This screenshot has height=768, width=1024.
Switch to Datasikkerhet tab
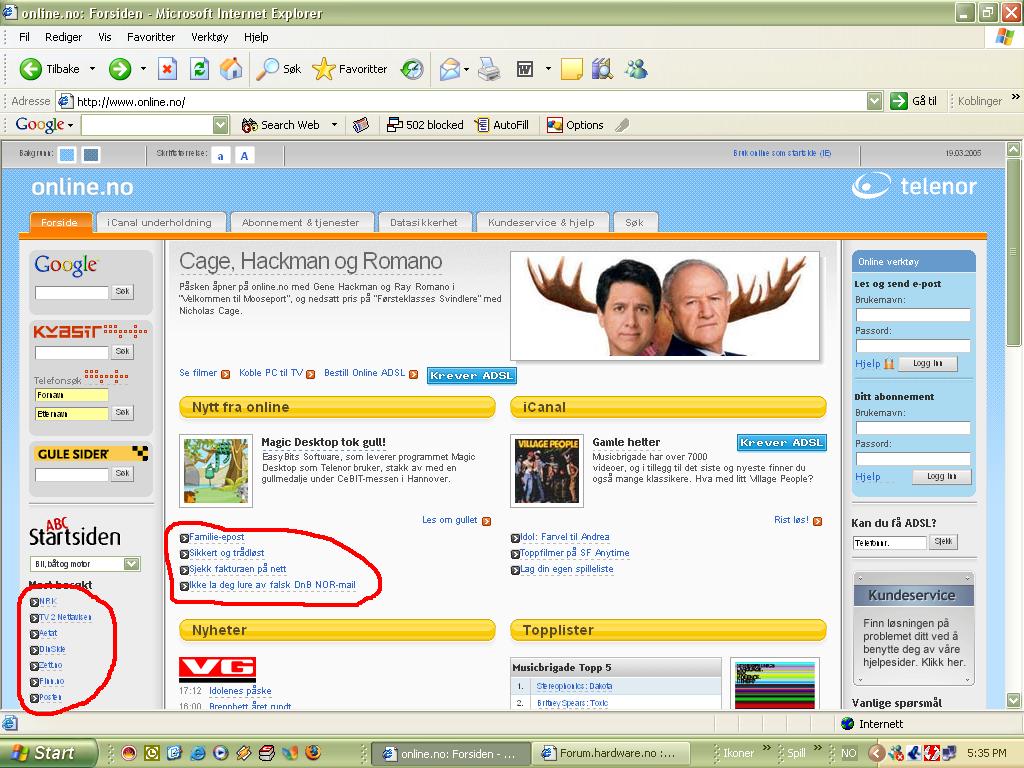coord(424,222)
